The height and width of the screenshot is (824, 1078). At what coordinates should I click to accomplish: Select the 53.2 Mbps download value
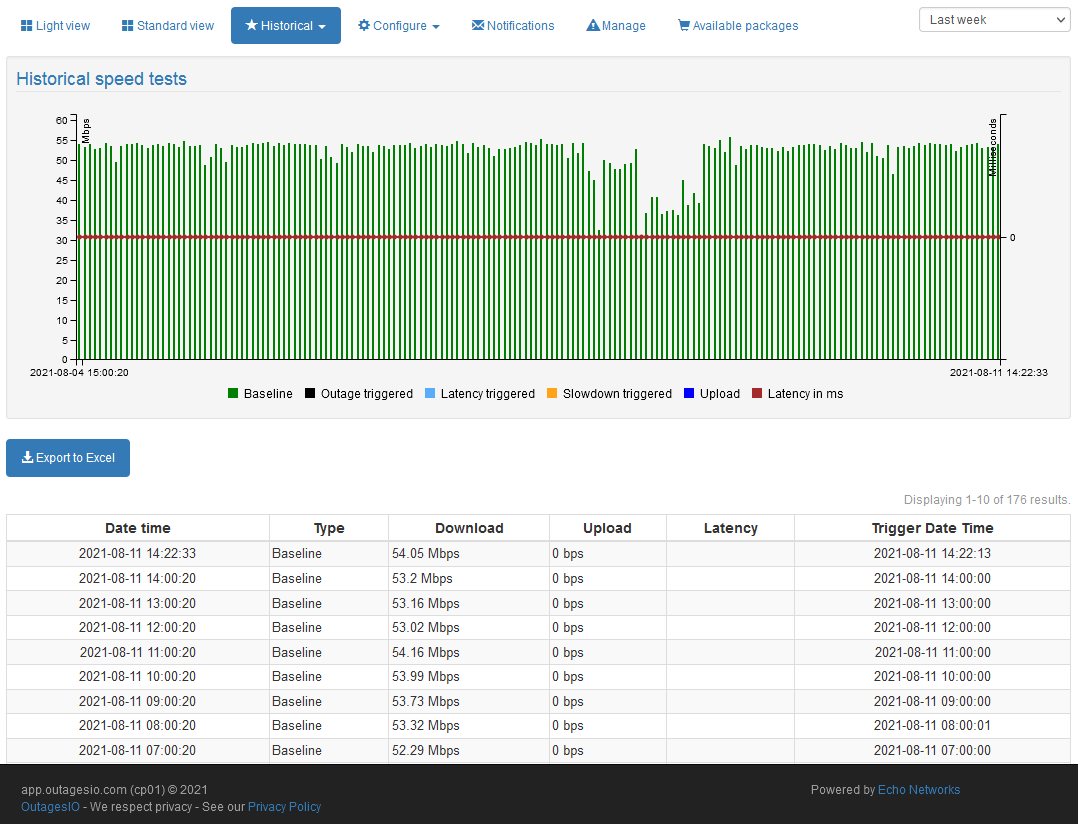coord(422,578)
